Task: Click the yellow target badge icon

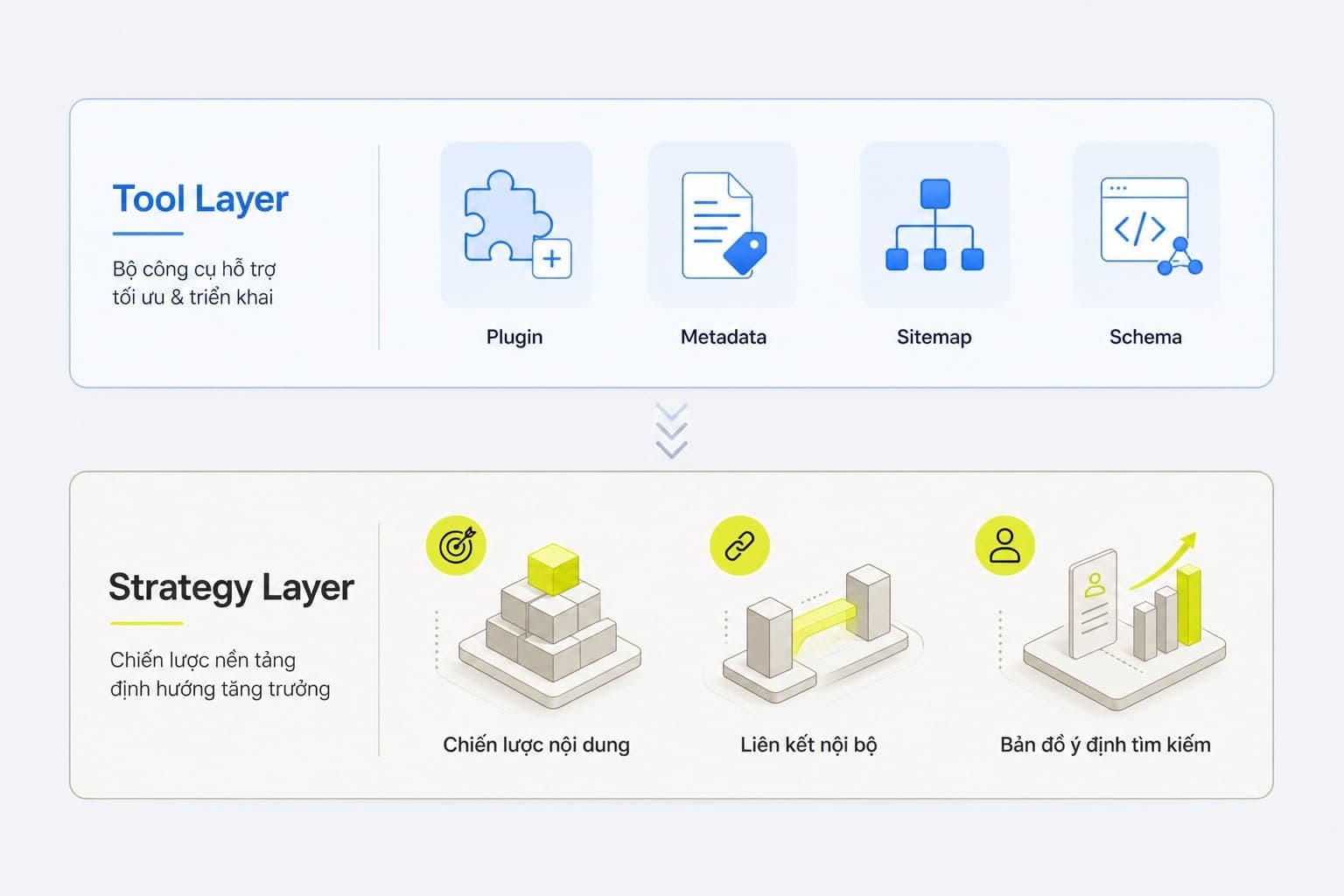Action: pyautogui.click(x=456, y=546)
